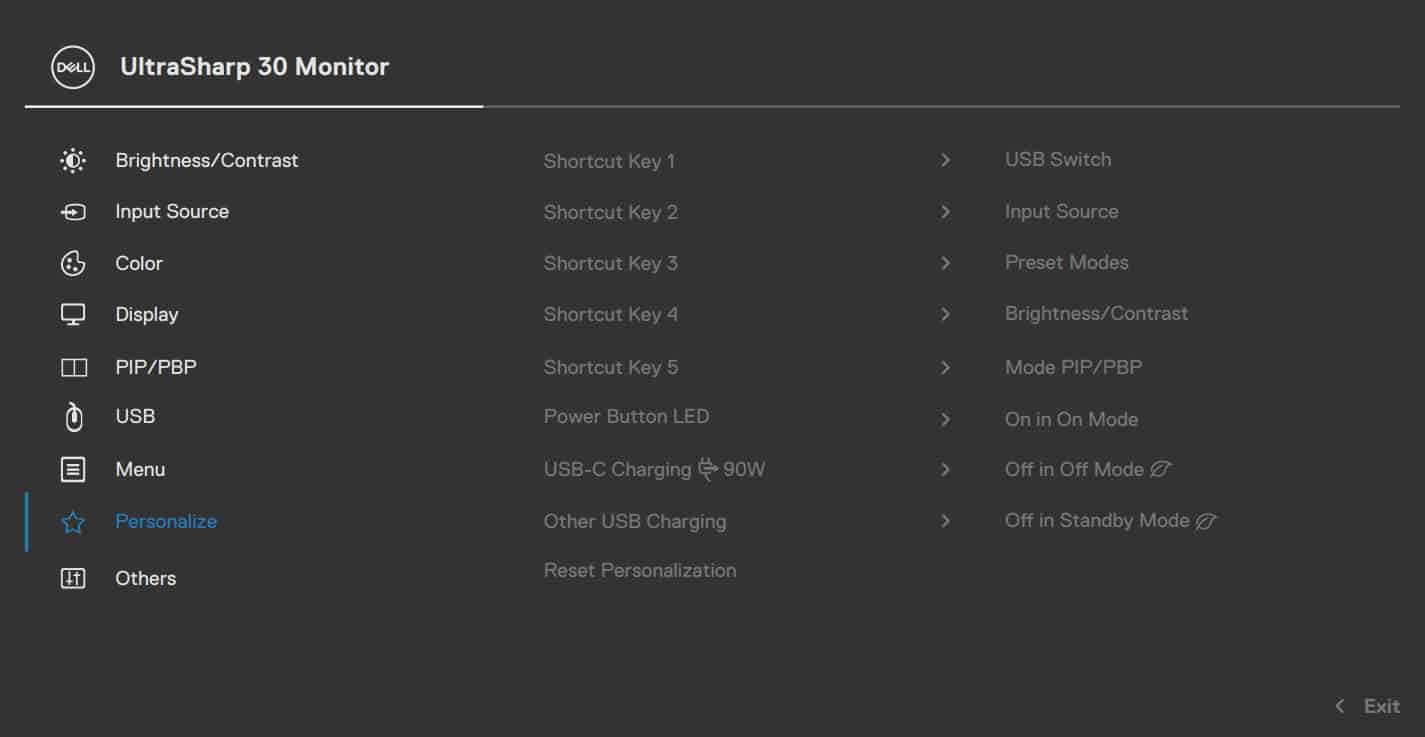Click the Menu list icon
Screen dimensions: 1425x737
[x=73, y=469]
